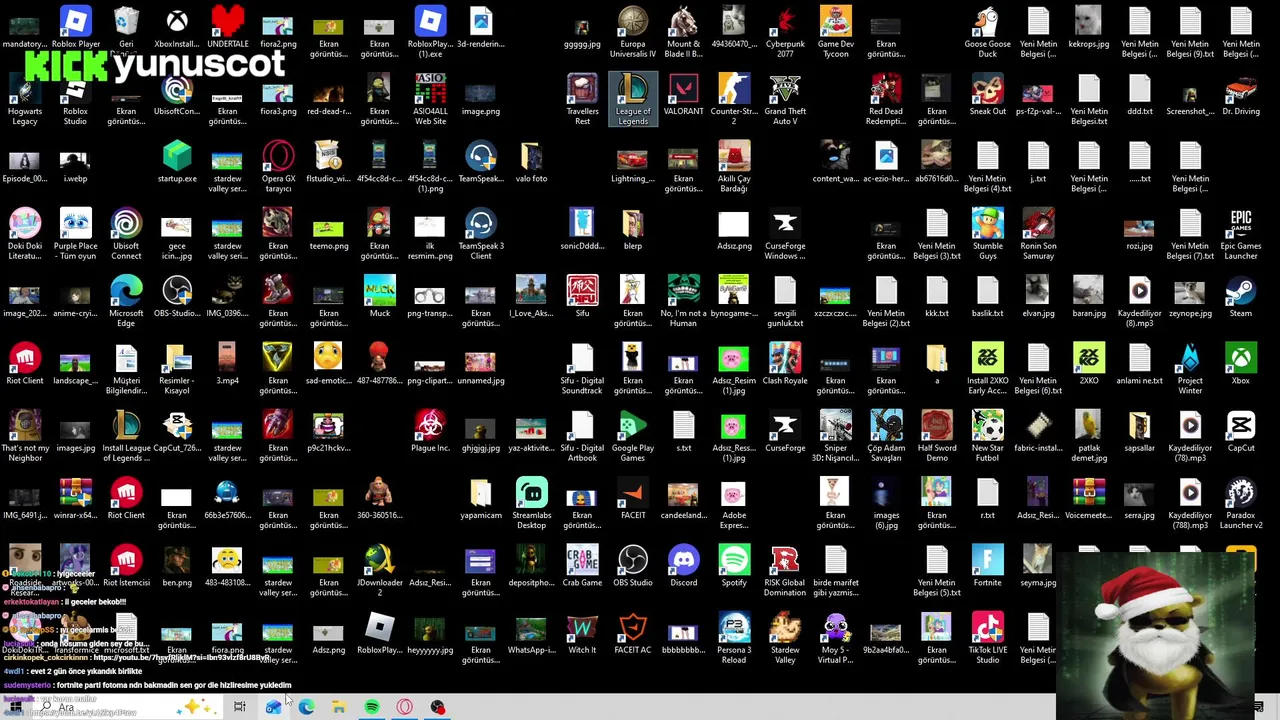
Task: Select the Hogwarts Legacy shortcut
Action: (x=25, y=100)
